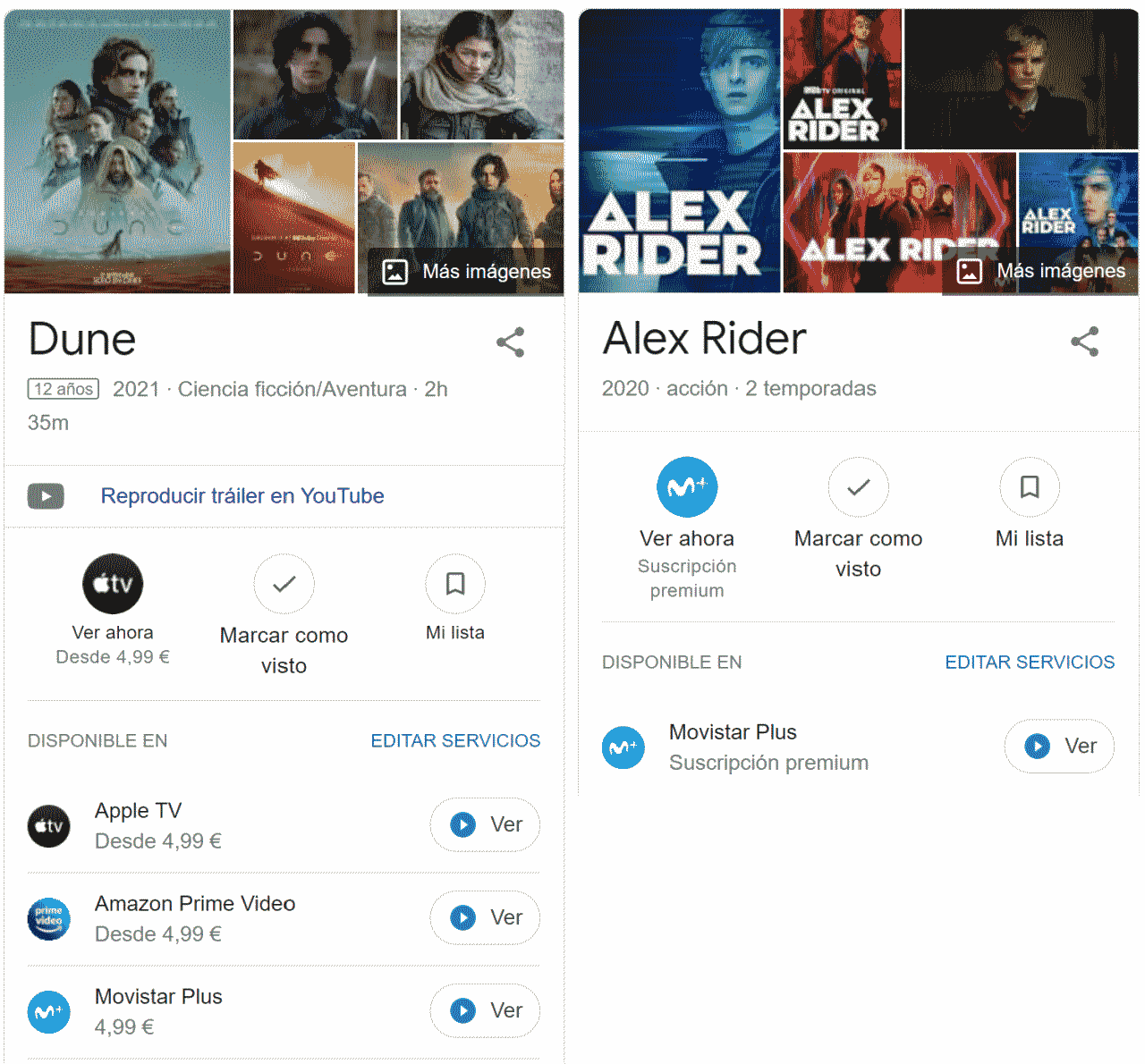Add Alex Rider to Mi lista bookmark
Viewport: 1145px width, 1064px height.
[x=1030, y=487]
